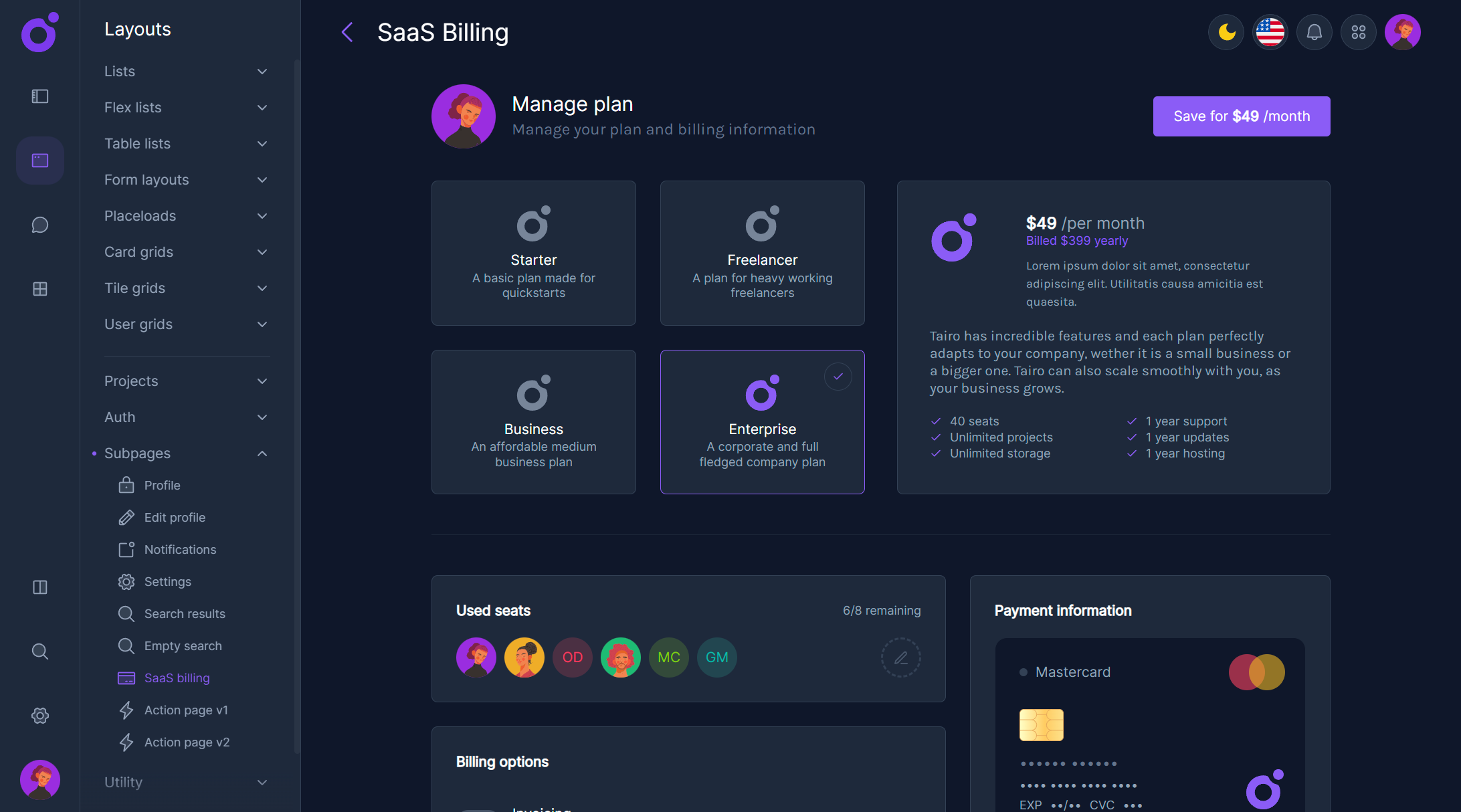
Task: Expand the Utility section
Action: click(262, 782)
